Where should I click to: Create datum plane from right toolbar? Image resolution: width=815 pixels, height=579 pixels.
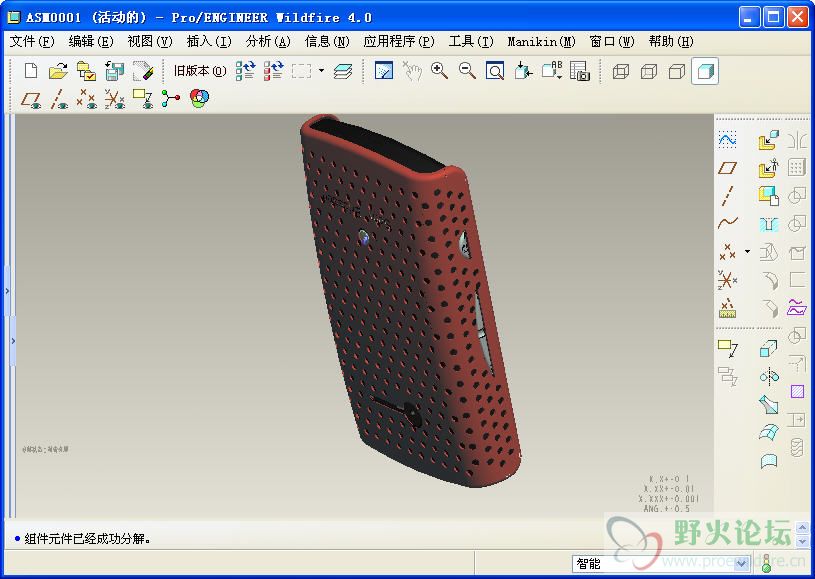coord(728,167)
